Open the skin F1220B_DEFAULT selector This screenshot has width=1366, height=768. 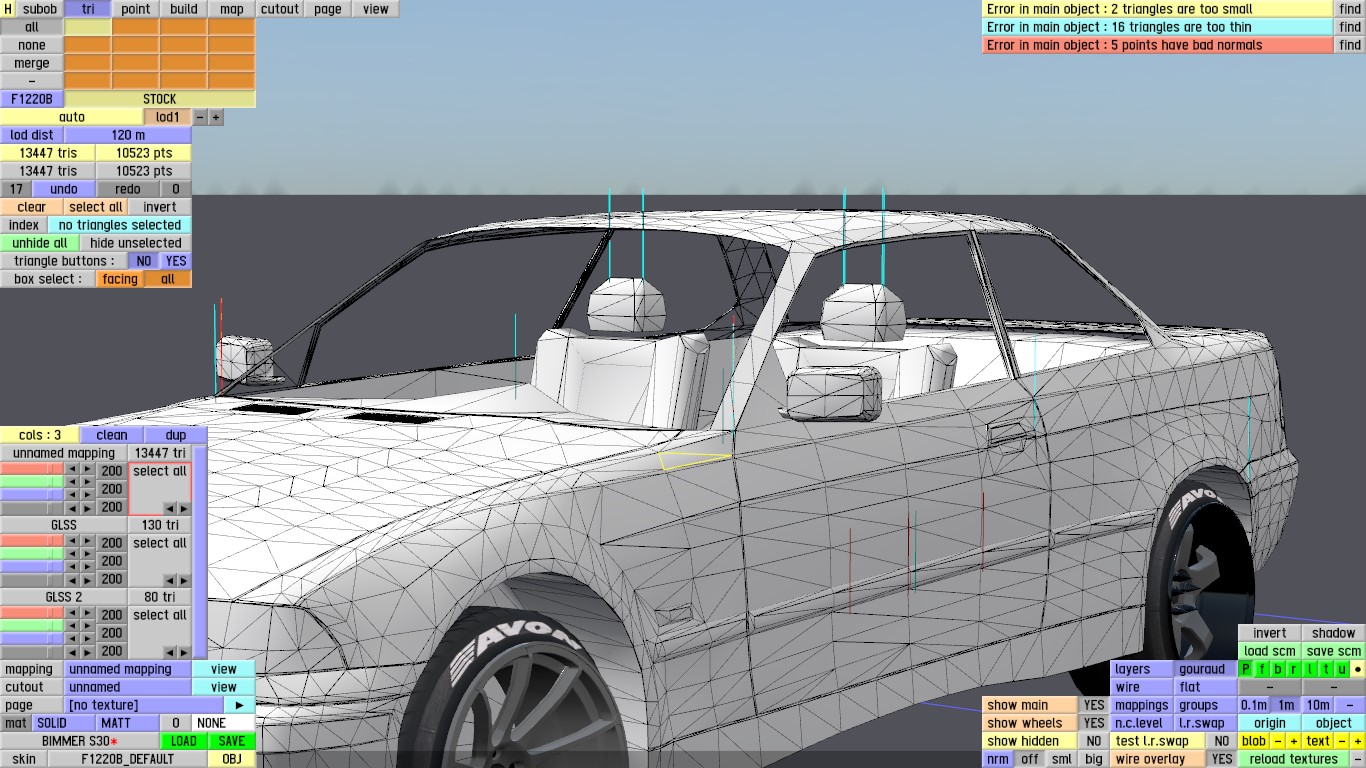click(128, 759)
